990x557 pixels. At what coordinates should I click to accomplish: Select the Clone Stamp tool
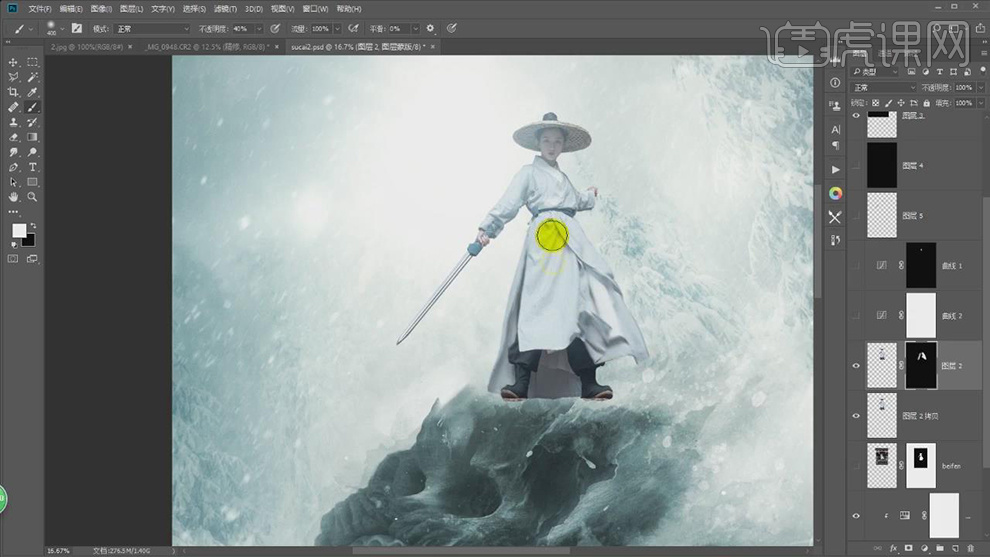click(x=13, y=122)
